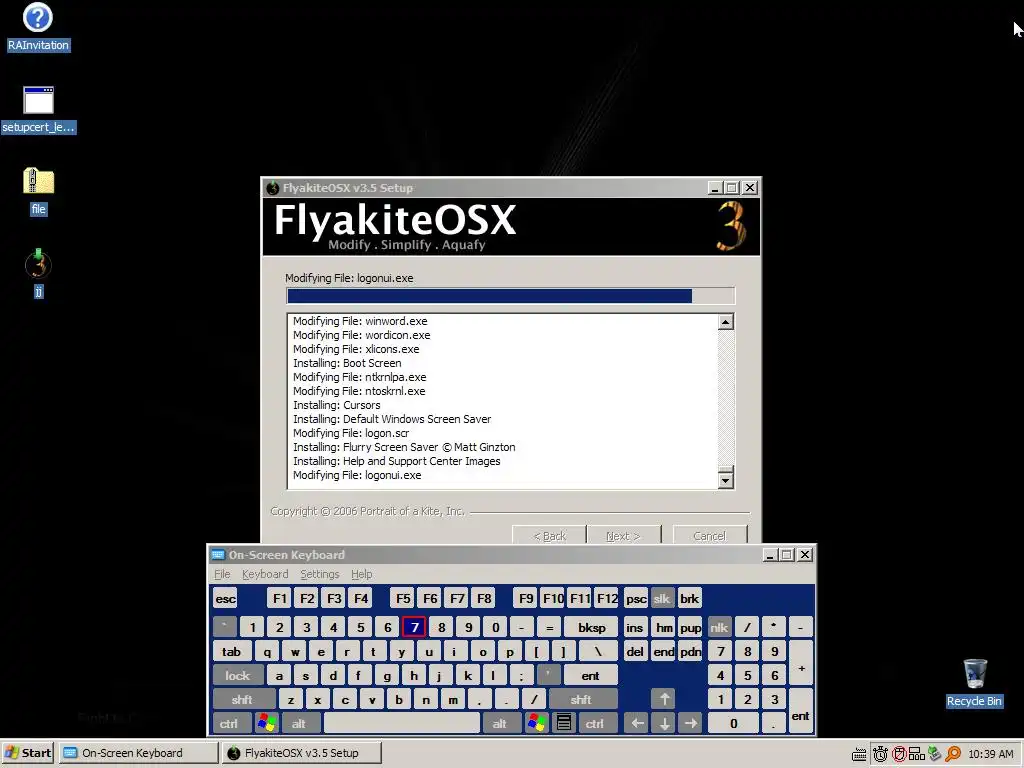Switch to On-Screen Keyboard taskbar button
1024x768 pixels.
pyautogui.click(x=138, y=753)
